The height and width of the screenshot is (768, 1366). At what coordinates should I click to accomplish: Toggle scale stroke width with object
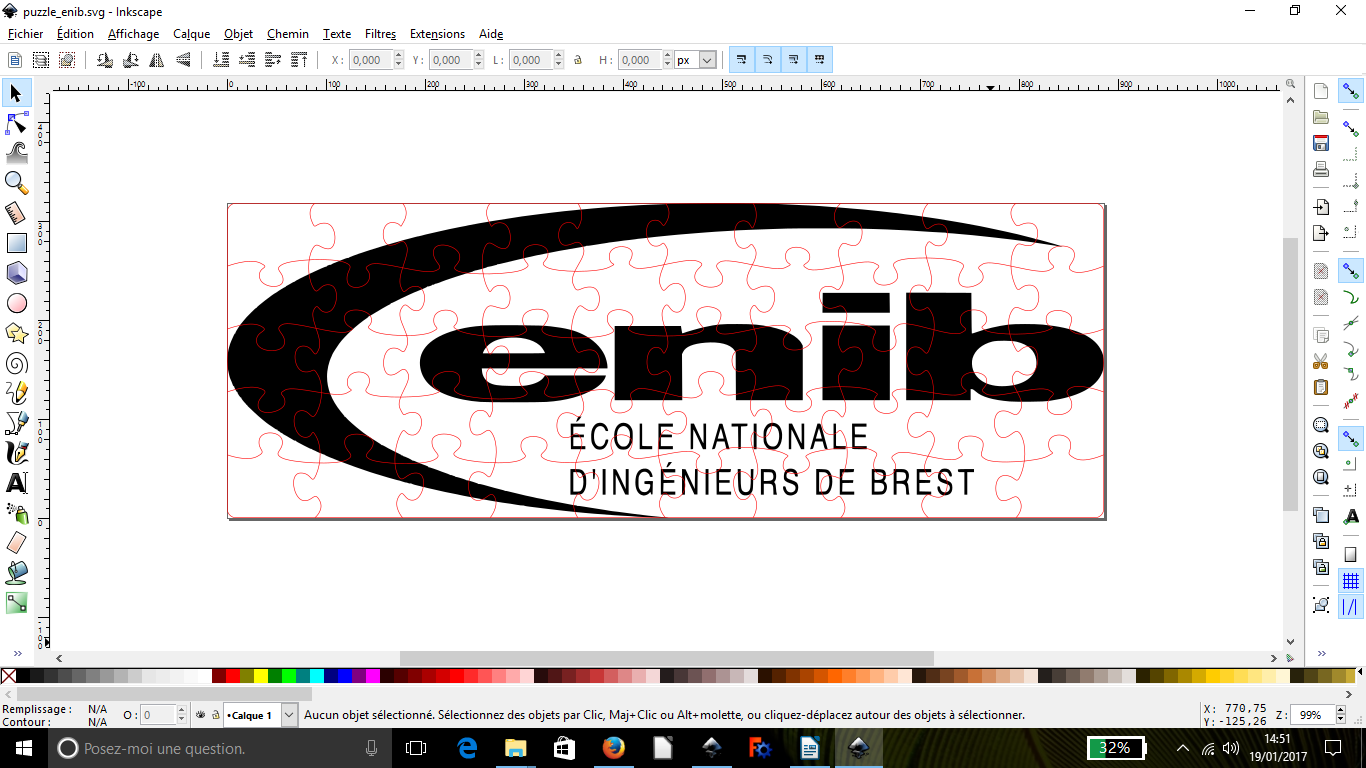point(741,60)
